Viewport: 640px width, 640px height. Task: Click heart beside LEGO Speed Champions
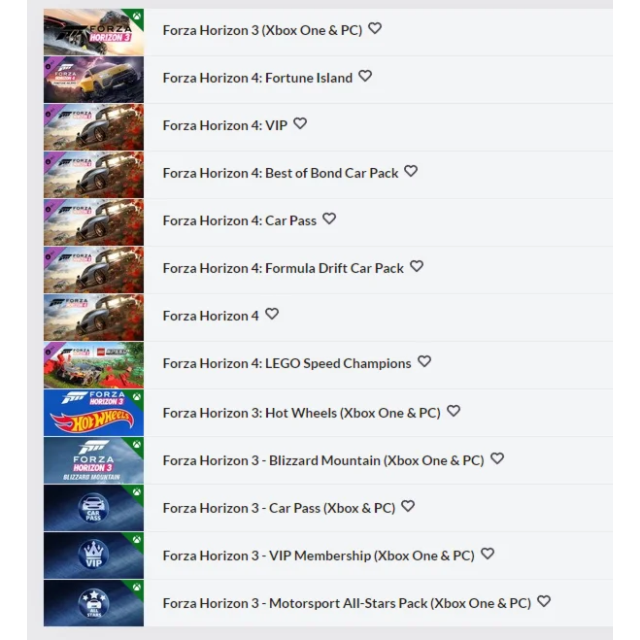coord(424,361)
